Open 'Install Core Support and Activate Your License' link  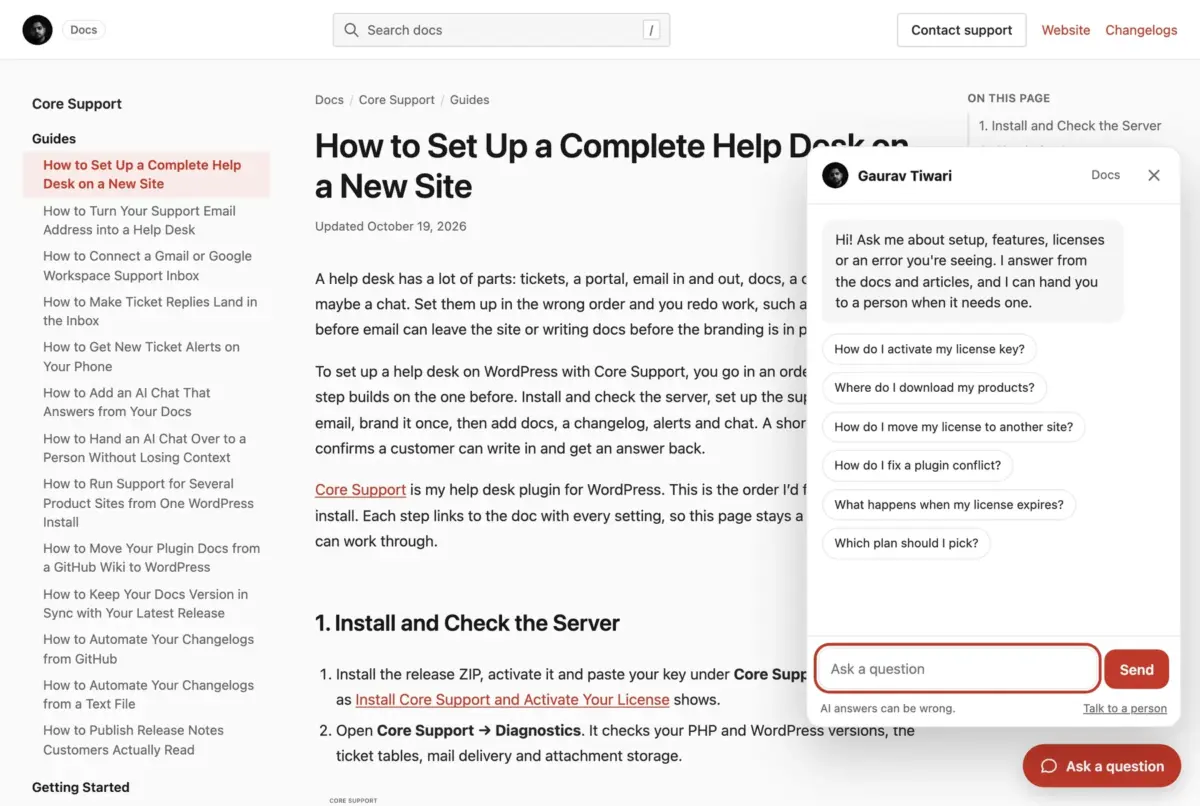click(x=512, y=700)
